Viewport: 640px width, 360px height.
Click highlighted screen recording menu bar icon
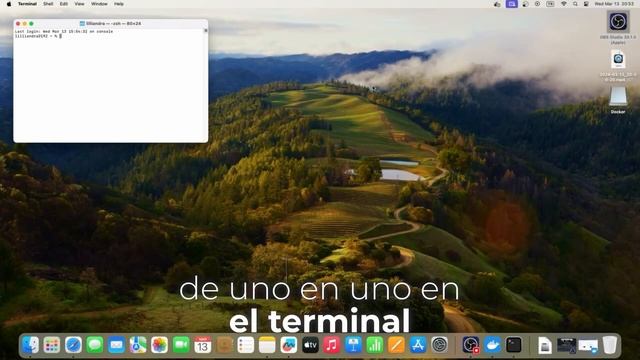pos(512,4)
